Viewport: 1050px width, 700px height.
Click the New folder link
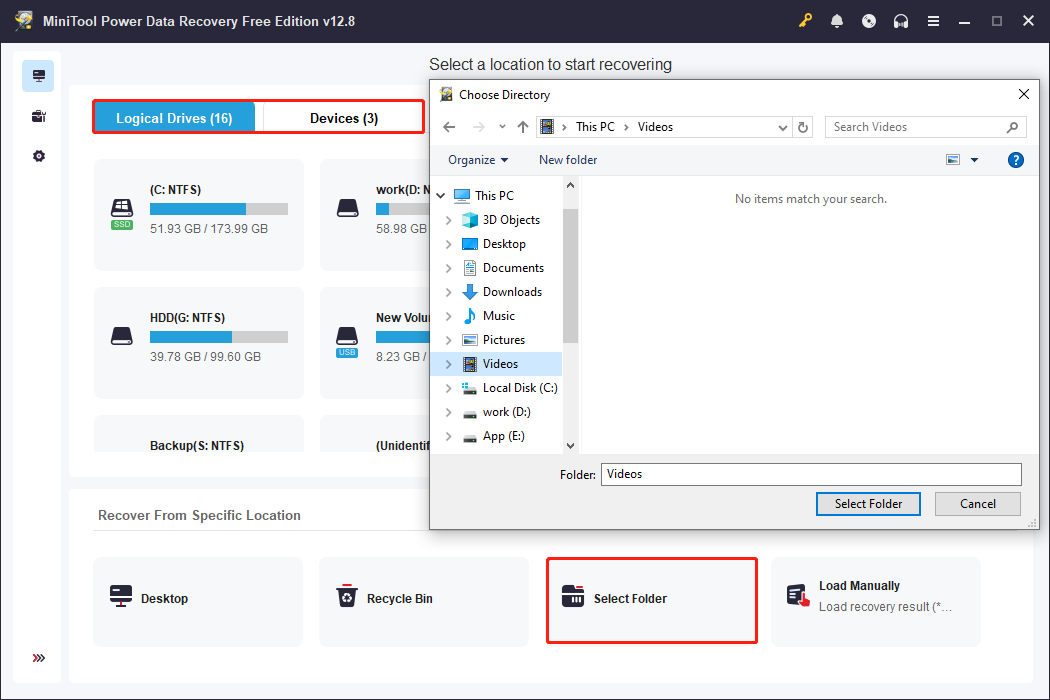[567, 159]
